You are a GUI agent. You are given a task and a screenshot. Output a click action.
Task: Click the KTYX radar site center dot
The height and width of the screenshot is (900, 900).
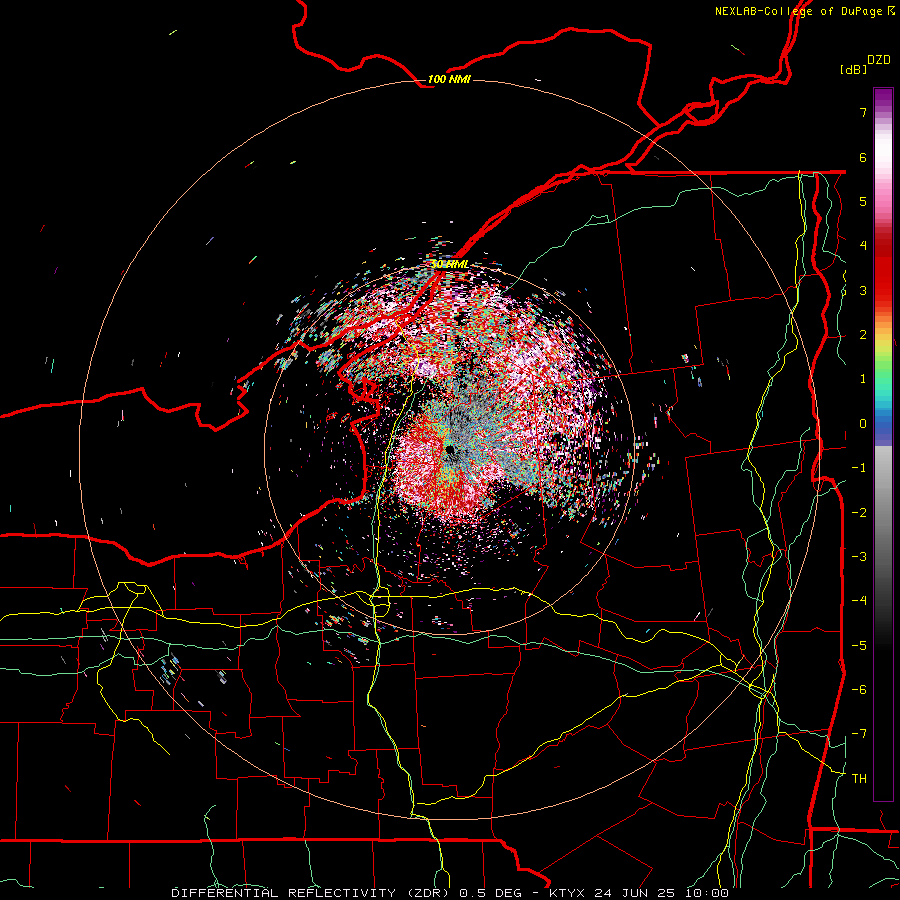click(x=449, y=449)
